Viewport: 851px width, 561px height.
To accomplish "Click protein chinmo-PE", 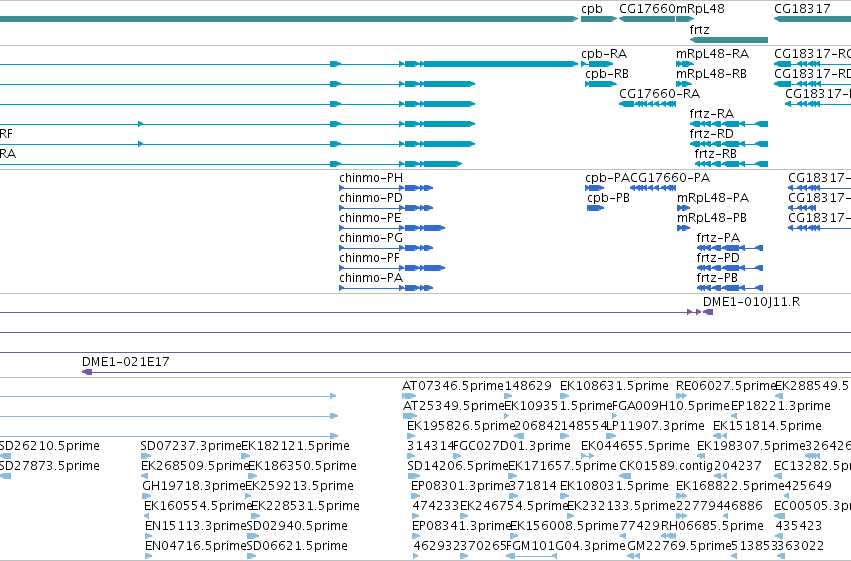I will (392, 228).
